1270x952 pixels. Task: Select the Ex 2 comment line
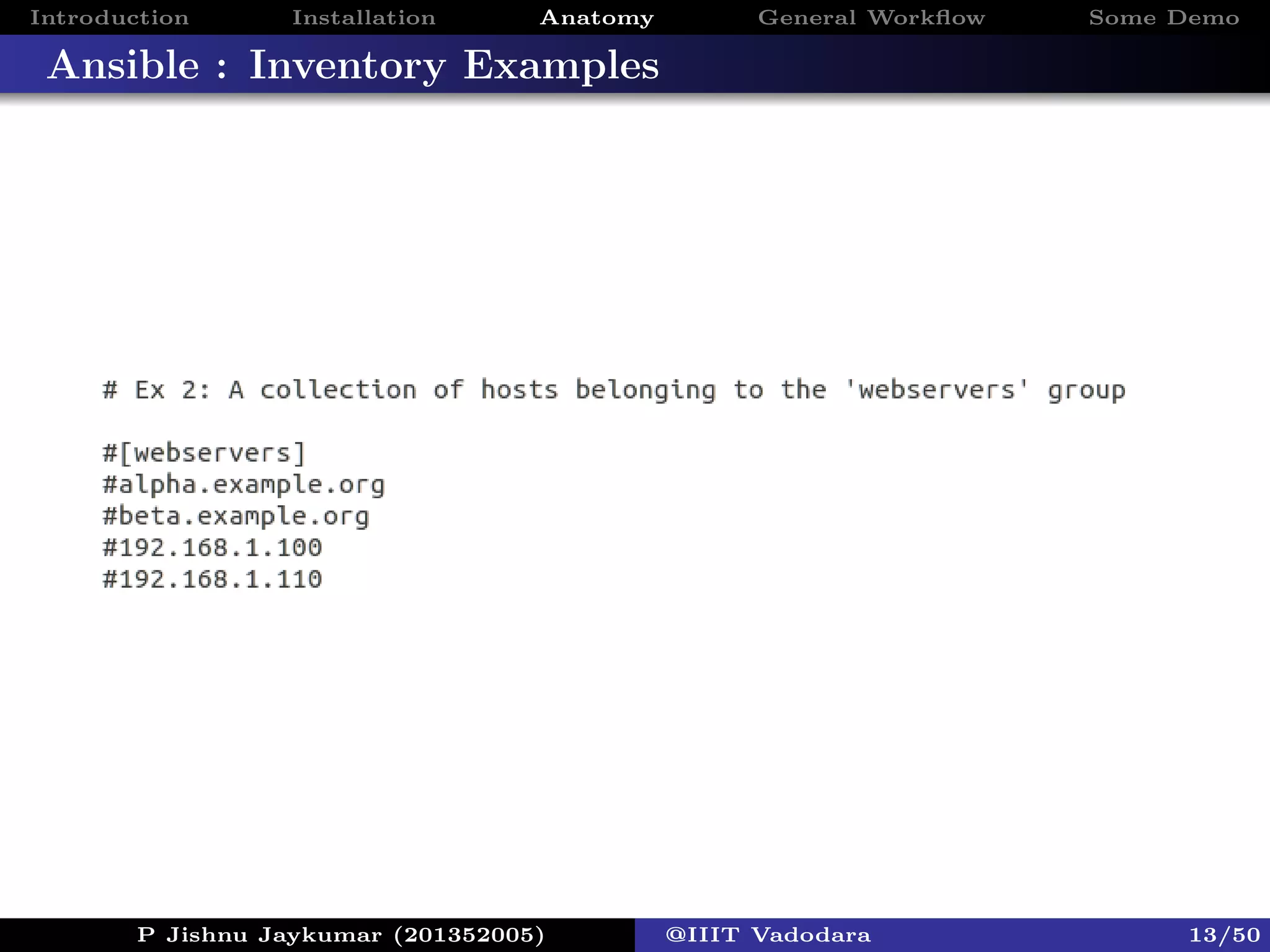(614, 390)
